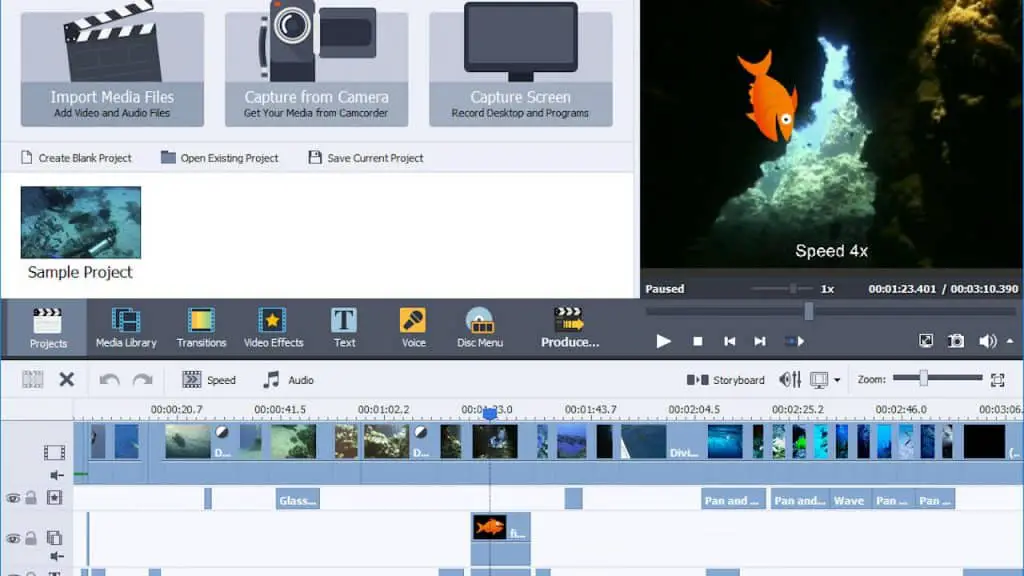Open the Video Effects tab
The width and height of the screenshot is (1024, 576).
[273, 328]
